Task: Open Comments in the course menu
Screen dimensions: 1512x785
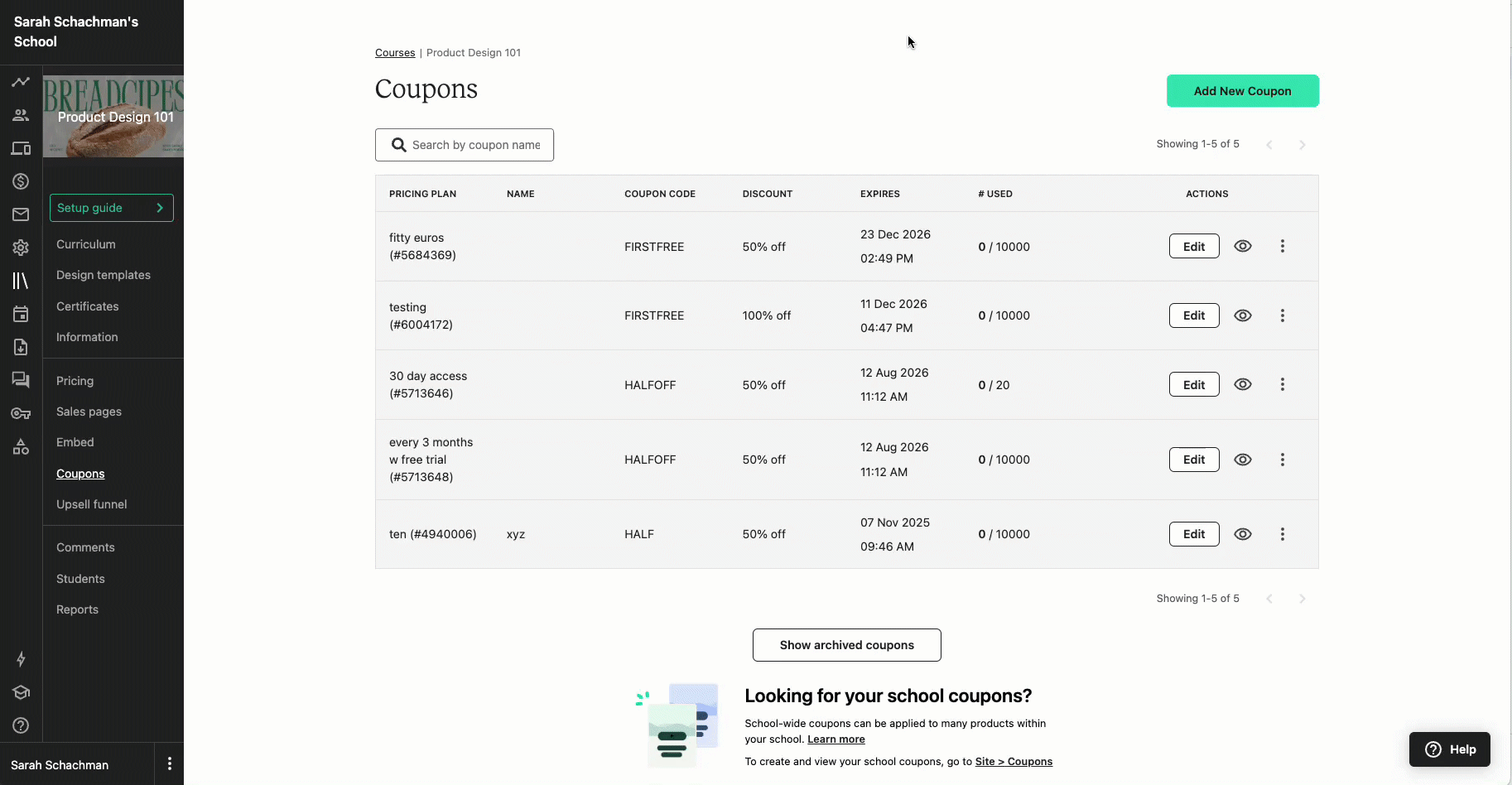Action: tap(85, 547)
